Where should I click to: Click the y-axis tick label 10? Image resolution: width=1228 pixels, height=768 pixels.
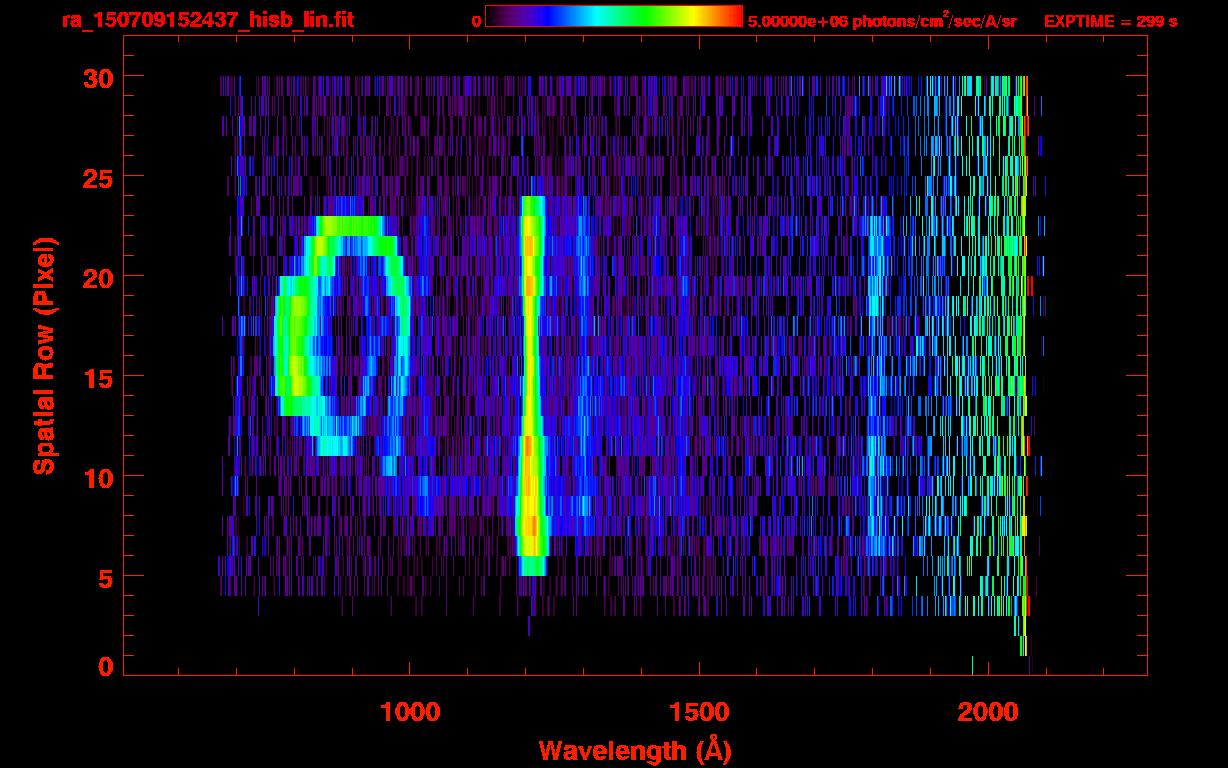[x=97, y=477]
